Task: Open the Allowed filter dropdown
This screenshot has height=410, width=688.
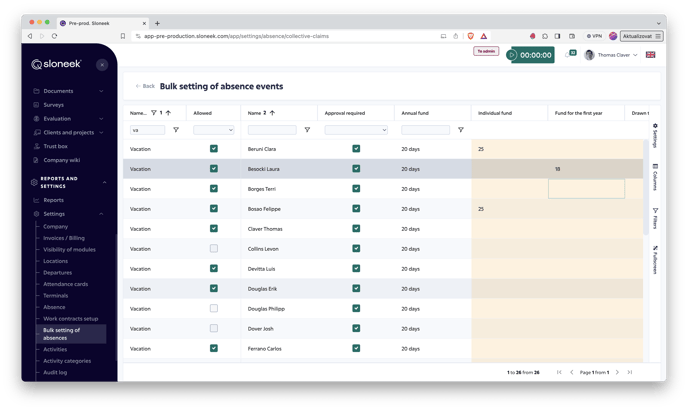Action: tap(214, 130)
